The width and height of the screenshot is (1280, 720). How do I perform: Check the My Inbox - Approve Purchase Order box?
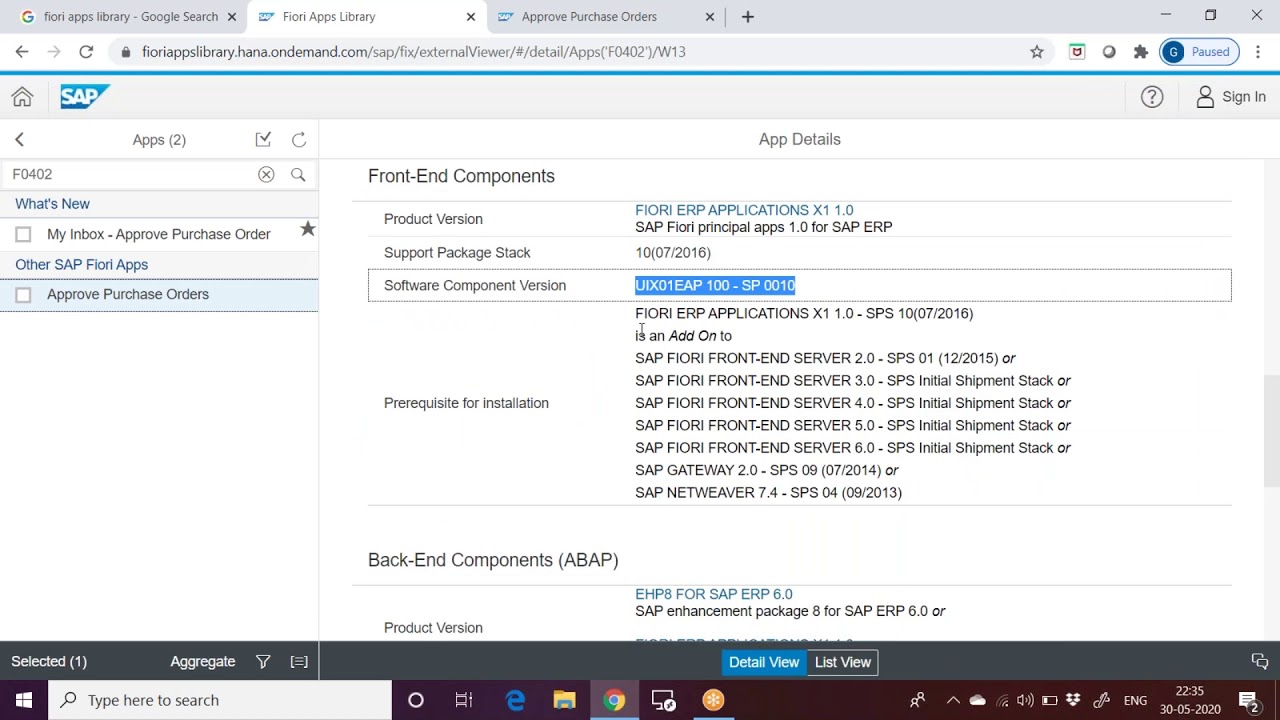tap(23, 234)
